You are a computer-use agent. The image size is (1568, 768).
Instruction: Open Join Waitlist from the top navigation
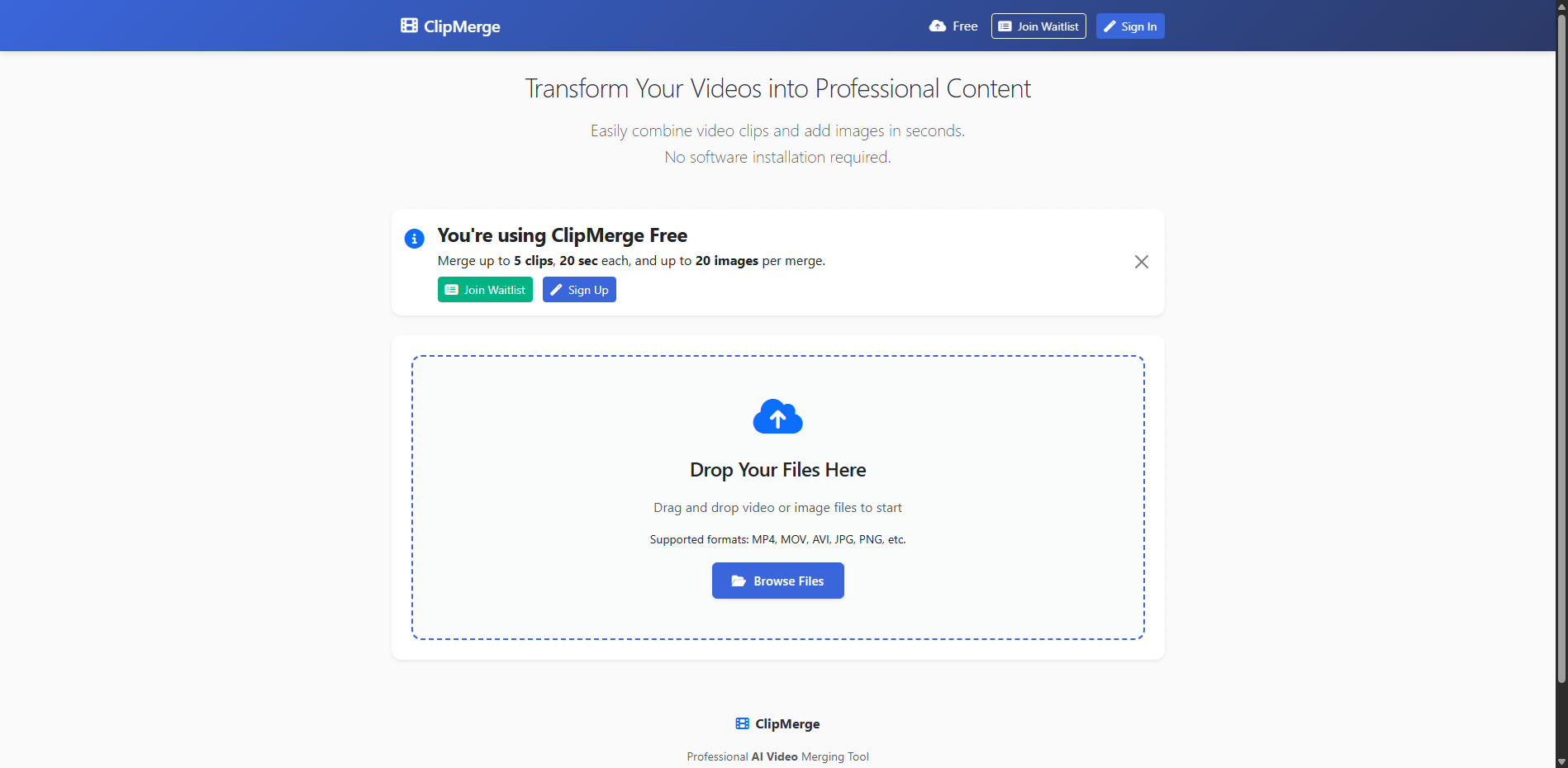pyautogui.click(x=1038, y=26)
